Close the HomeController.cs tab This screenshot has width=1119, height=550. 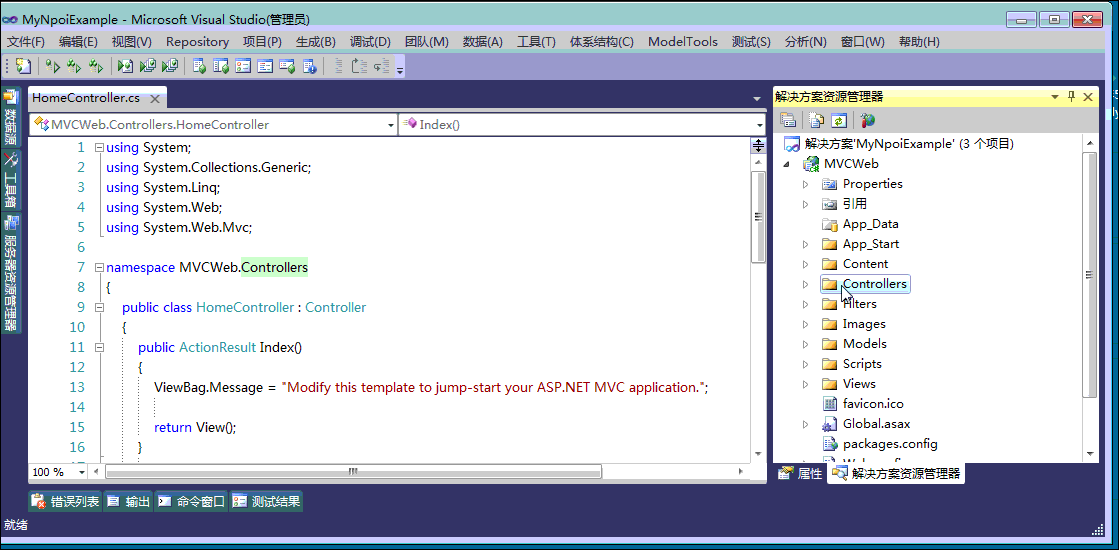tap(154, 98)
